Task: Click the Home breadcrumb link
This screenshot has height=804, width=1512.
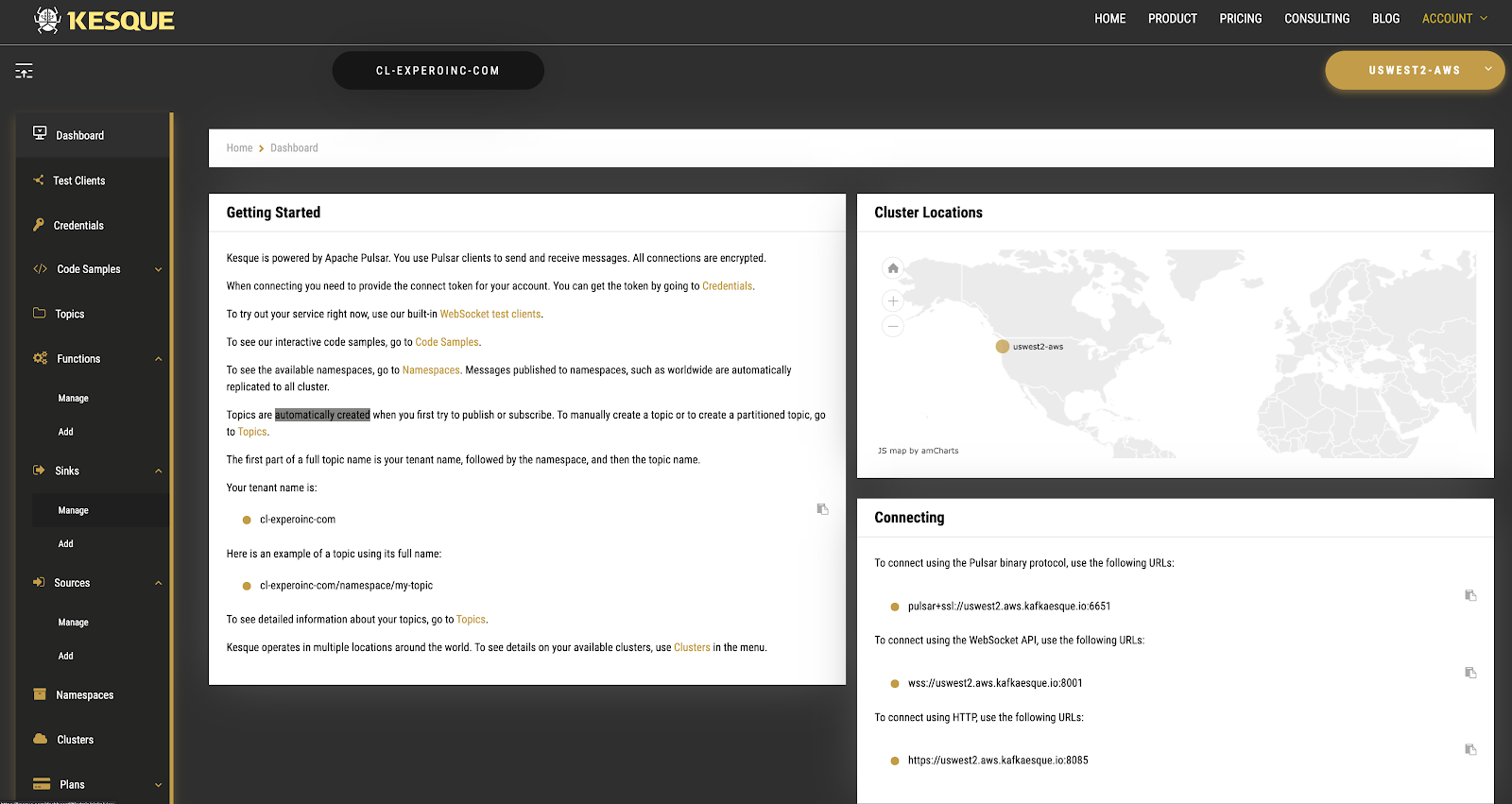Action: pyautogui.click(x=239, y=148)
